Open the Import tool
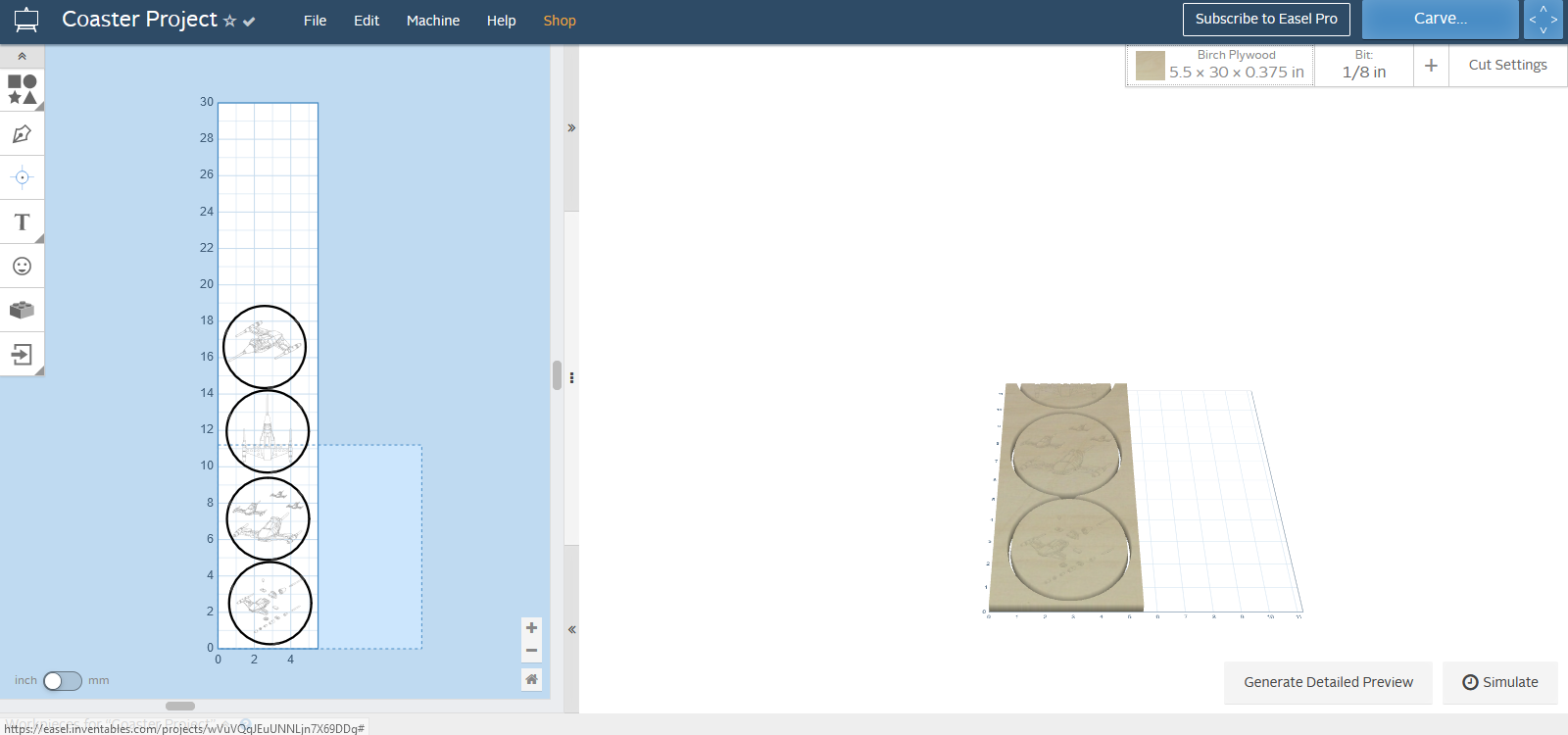Screen dimensions: 1568x735 coord(22,354)
